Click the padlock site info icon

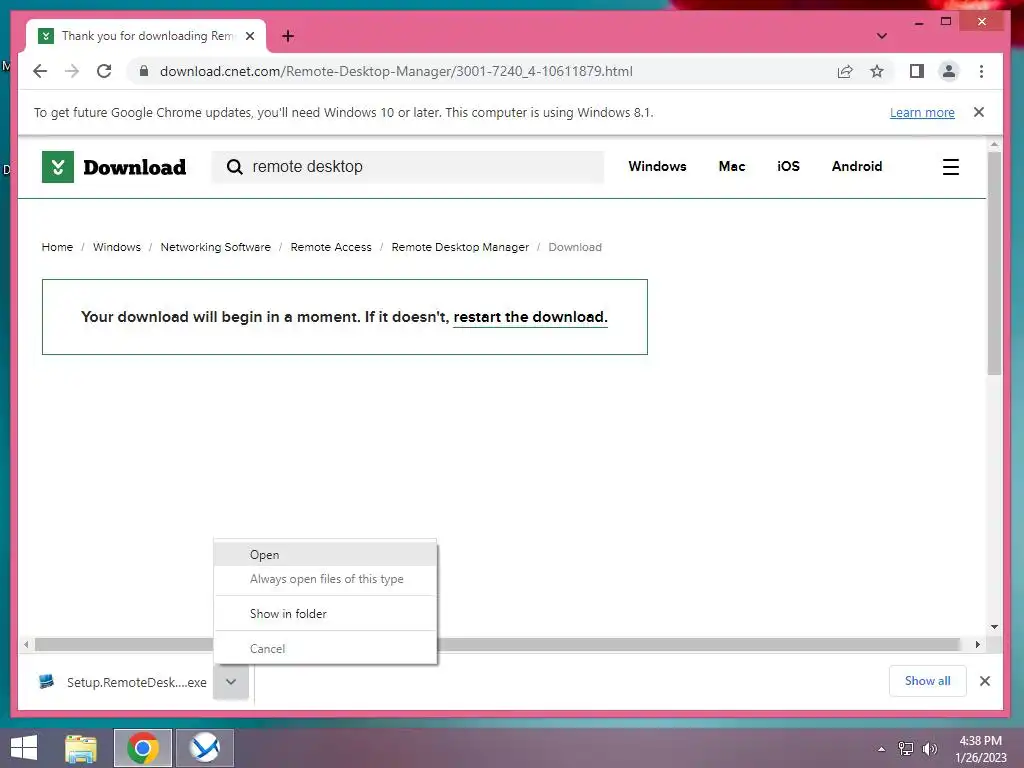tap(144, 71)
